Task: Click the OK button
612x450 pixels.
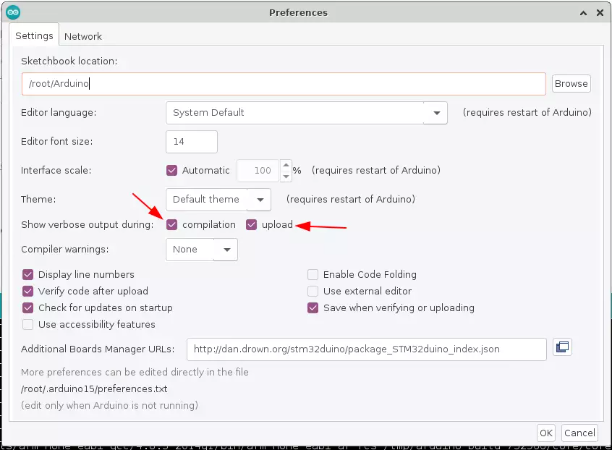Action: point(546,433)
